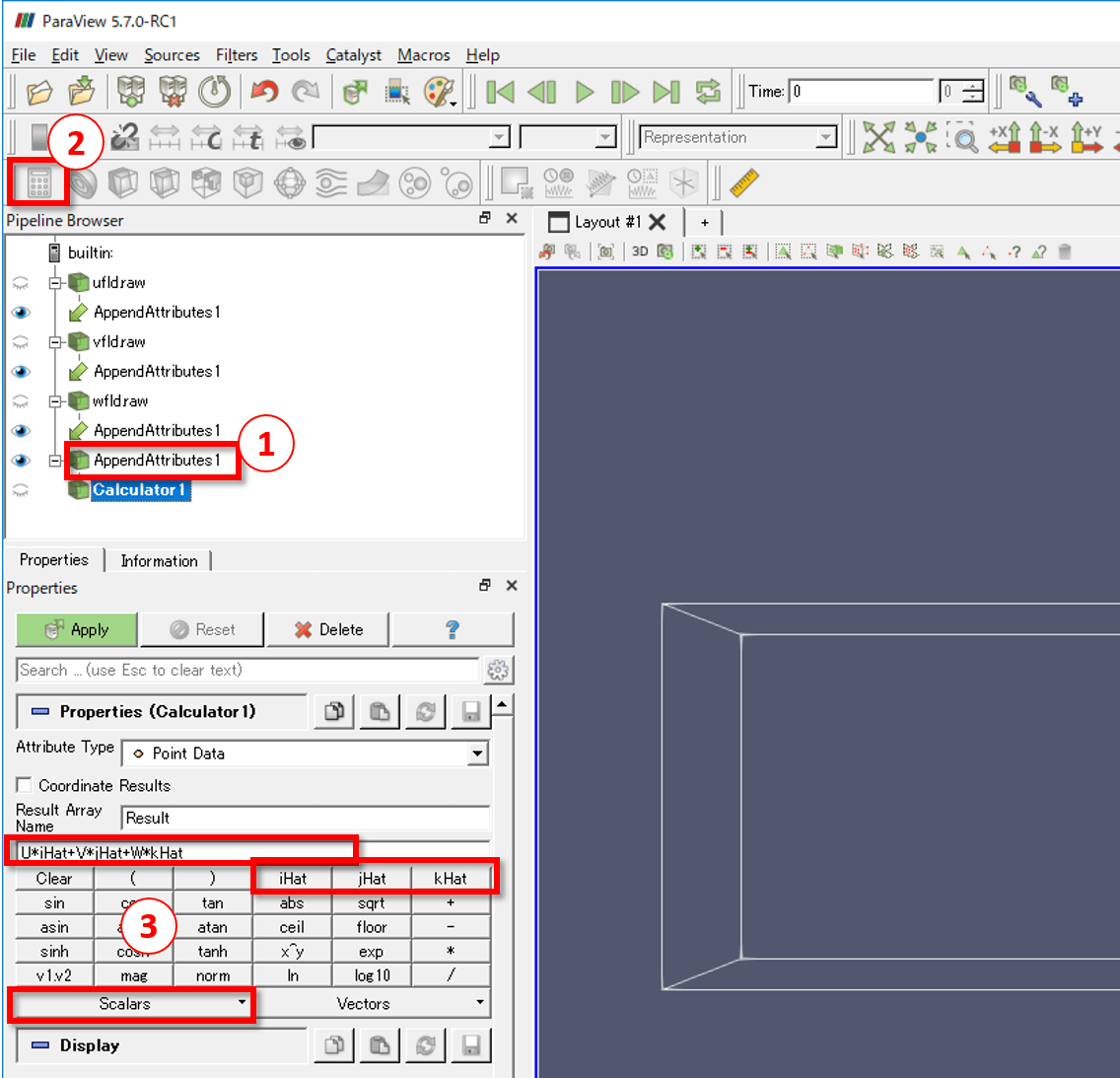Image resolution: width=1120 pixels, height=1078 pixels.
Task: Open the Vectors dropdown list
Action: 372,1004
